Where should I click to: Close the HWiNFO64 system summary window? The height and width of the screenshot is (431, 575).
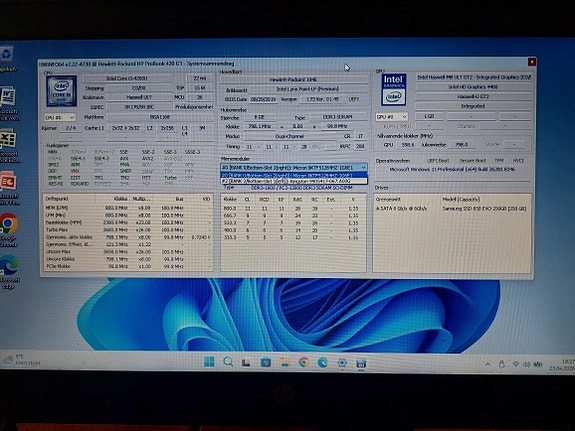(531, 62)
